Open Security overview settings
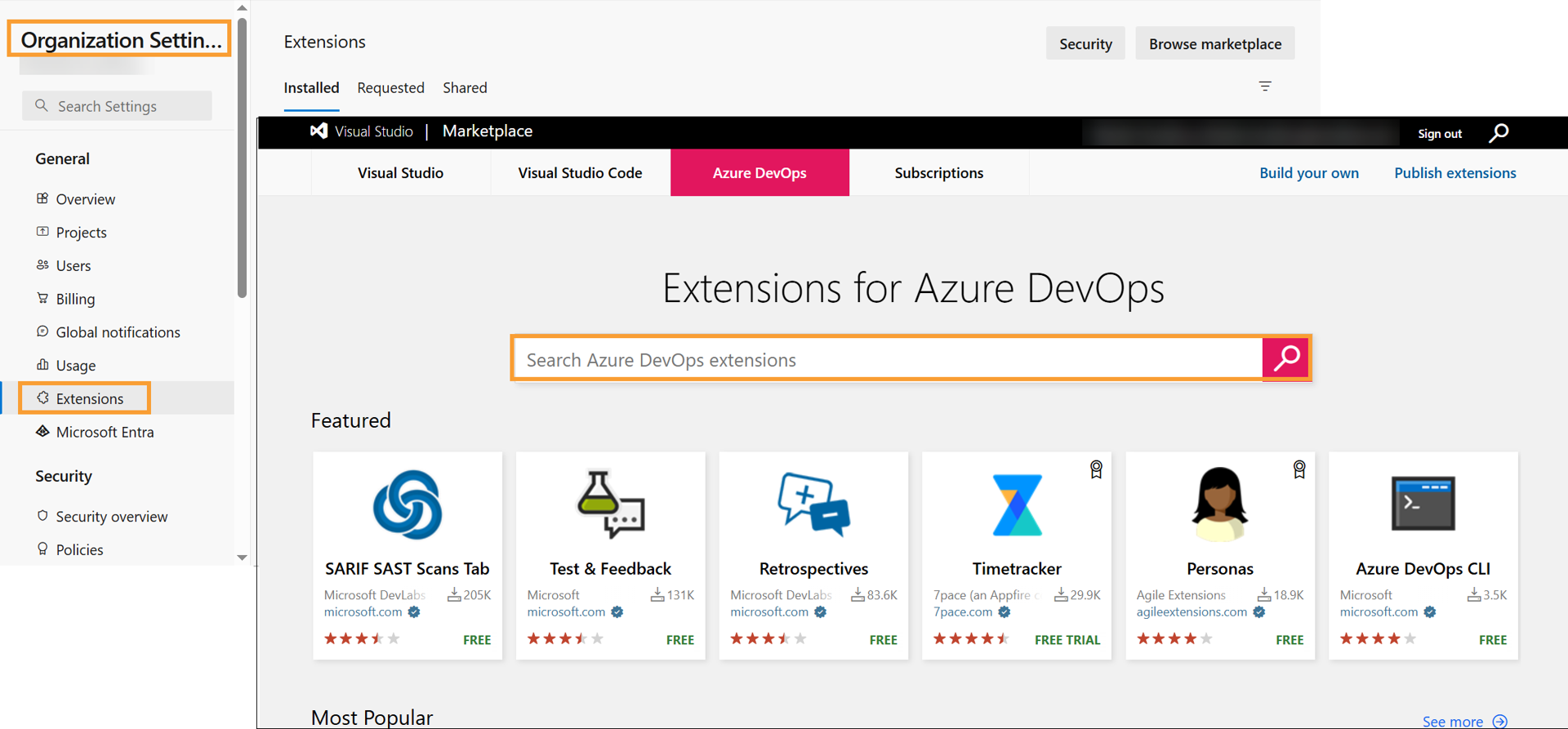This screenshot has height=729, width=1568. click(118, 516)
